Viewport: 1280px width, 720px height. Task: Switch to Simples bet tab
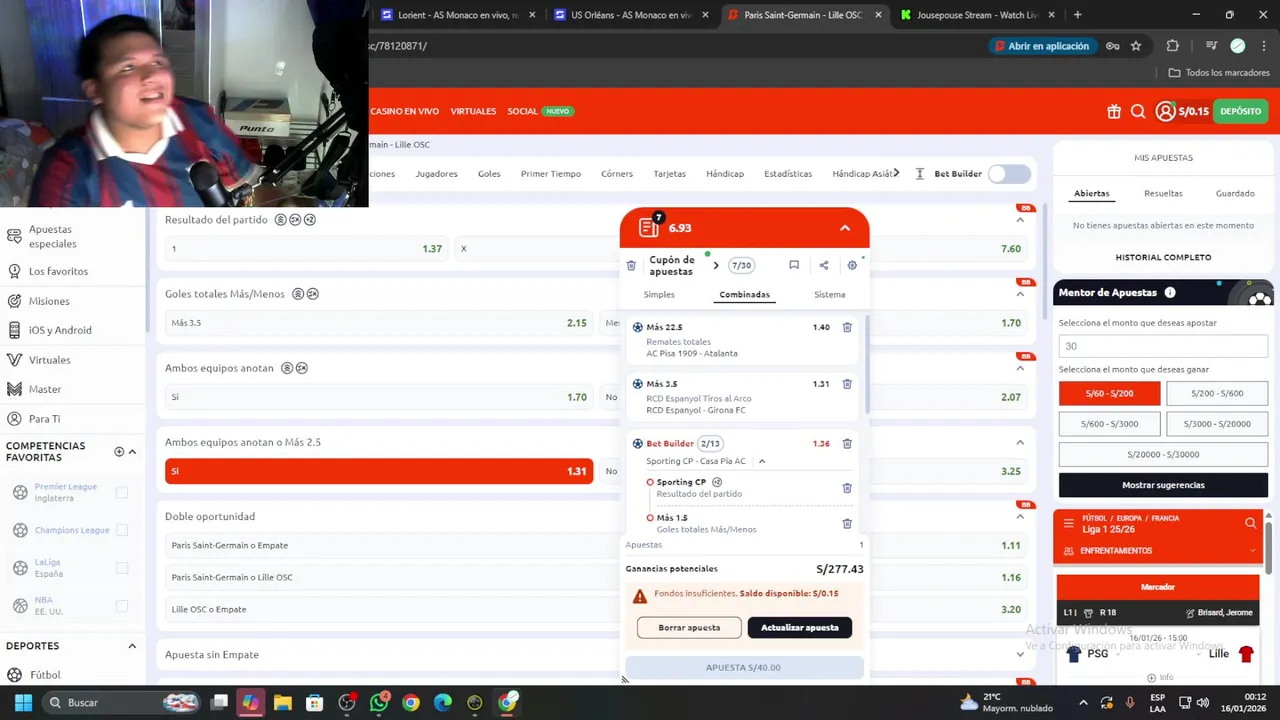point(659,295)
